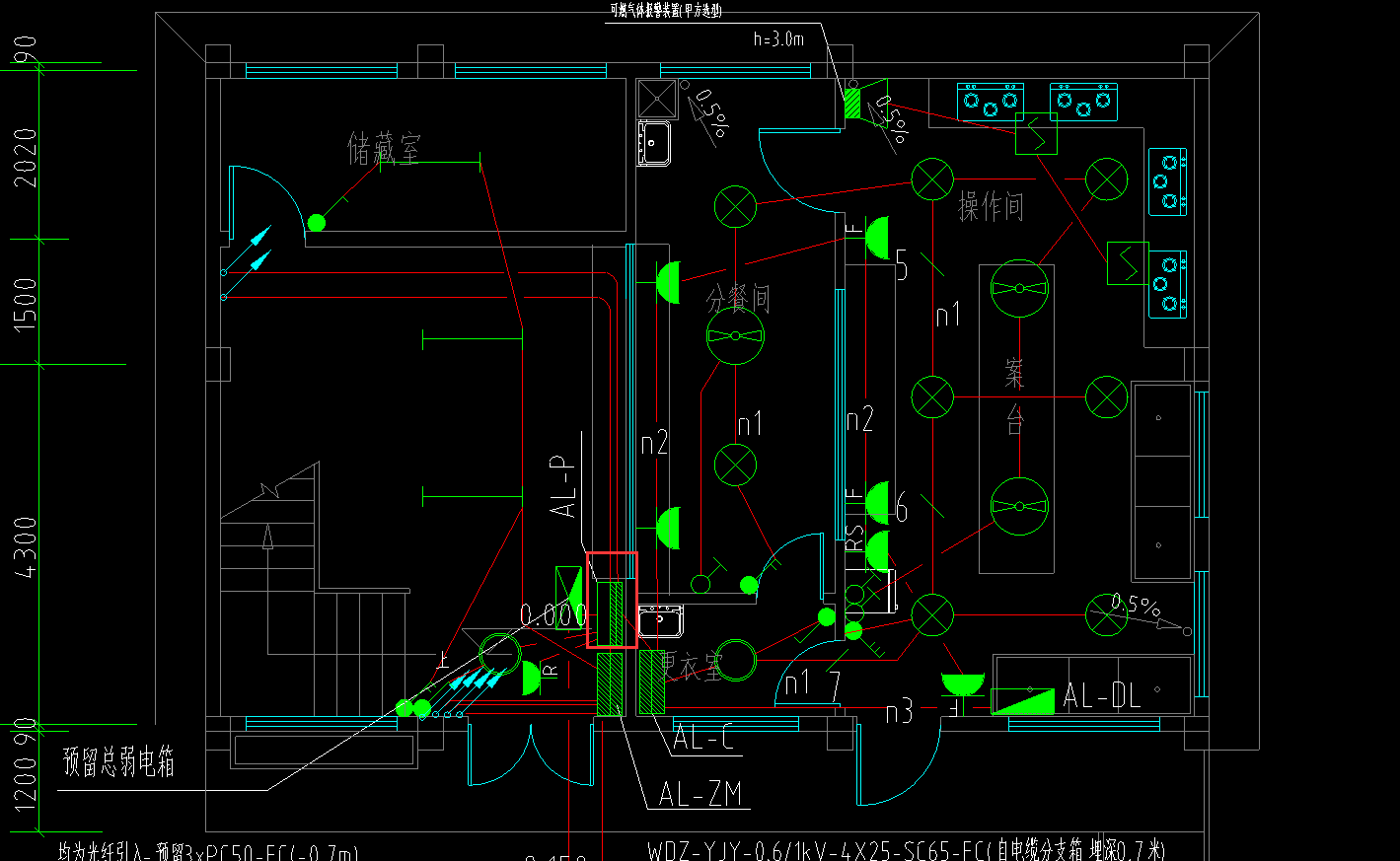
Task: Click the n1 7 circuit label
Action: pos(813,683)
